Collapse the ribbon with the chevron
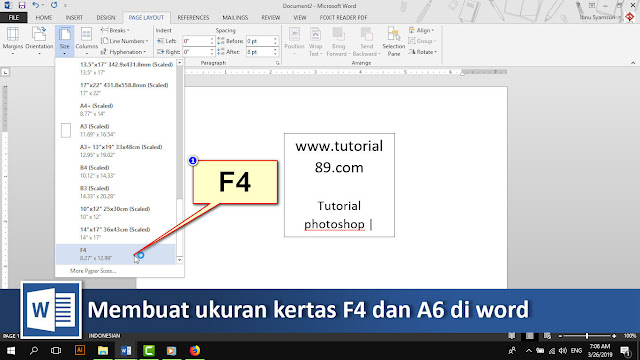 coord(633,63)
